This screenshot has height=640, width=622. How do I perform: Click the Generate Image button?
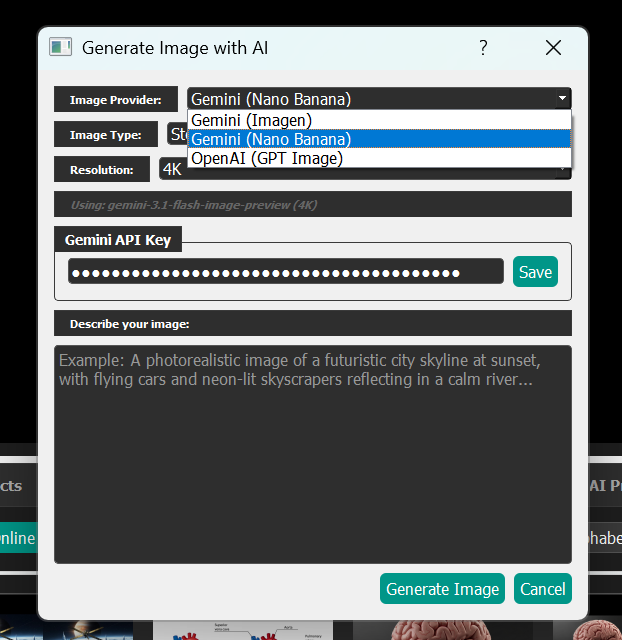[442, 589]
